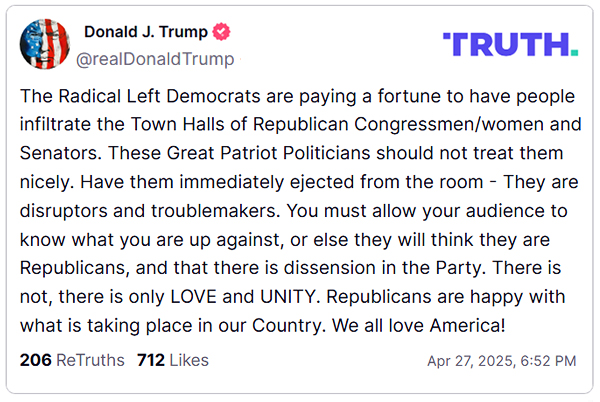The image size is (600, 402).
Task: Click the word "UNITY" in the post
Action: click(288, 296)
